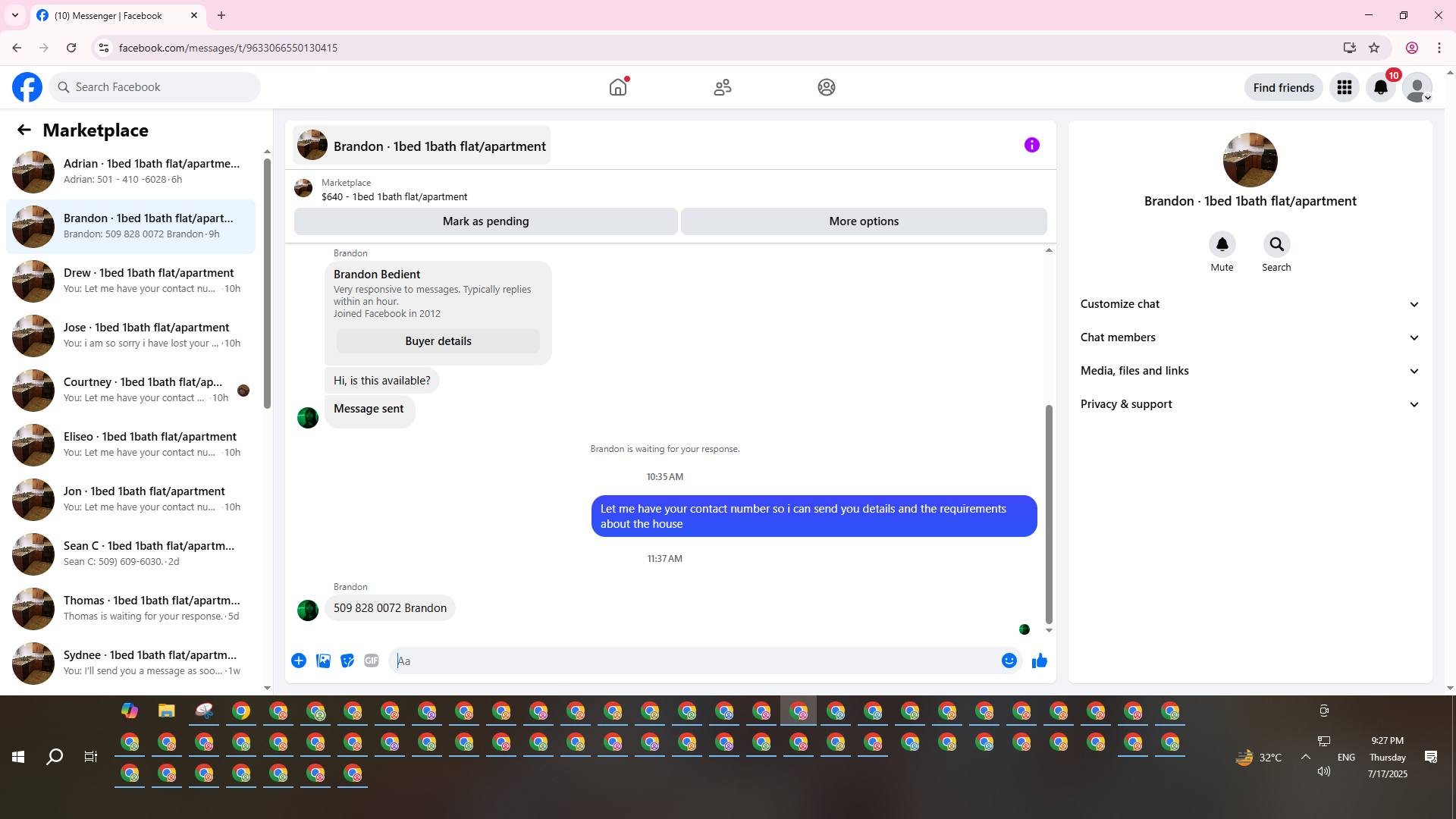The height and width of the screenshot is (819, 1456).
Task: Click the chat messages scrollbar
Action: [x=1049, y=514]
